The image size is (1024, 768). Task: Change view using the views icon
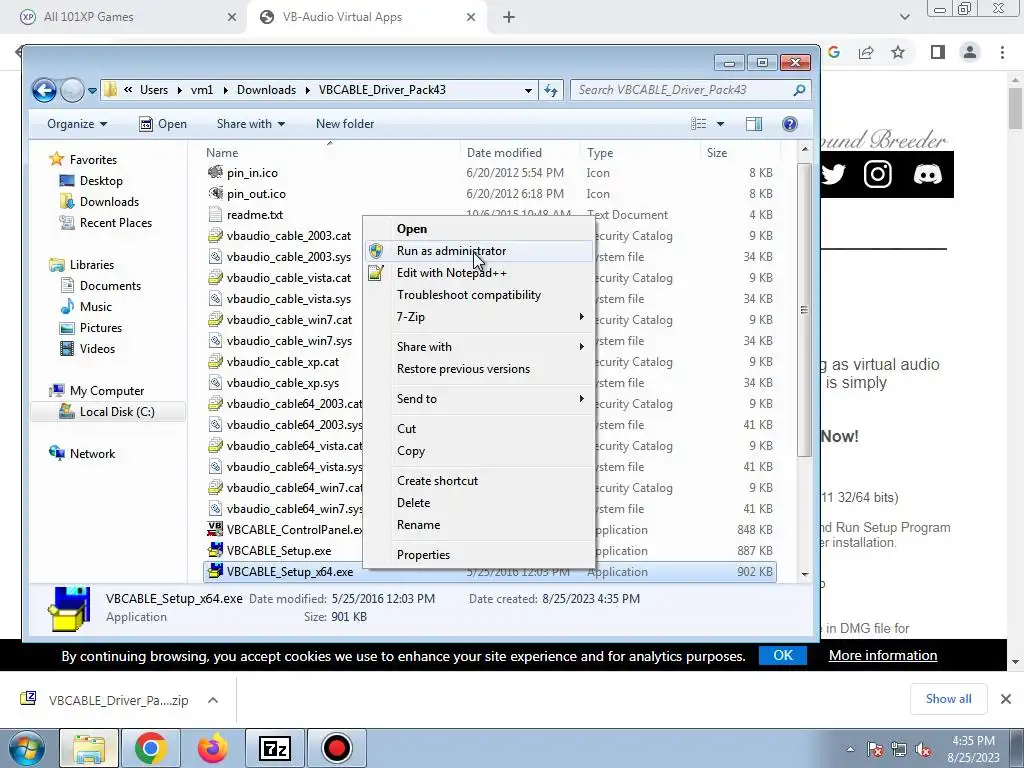pos(699,124)
